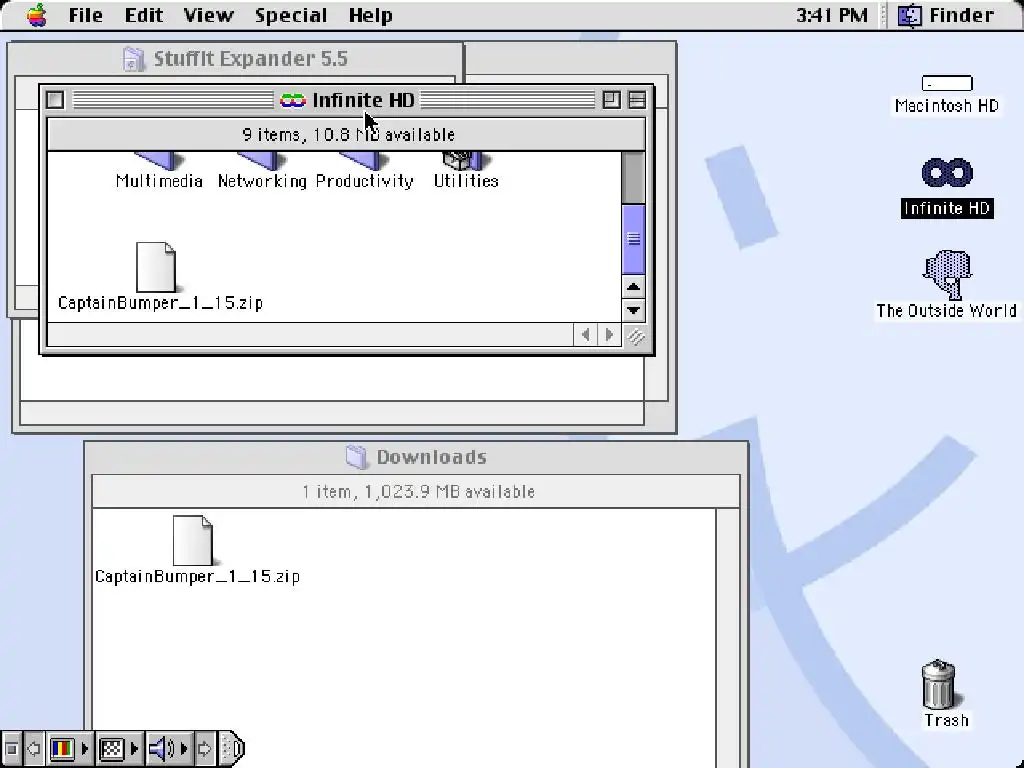Click the '9 items, 10.8 MB available' status text

[x=349, y=135]
